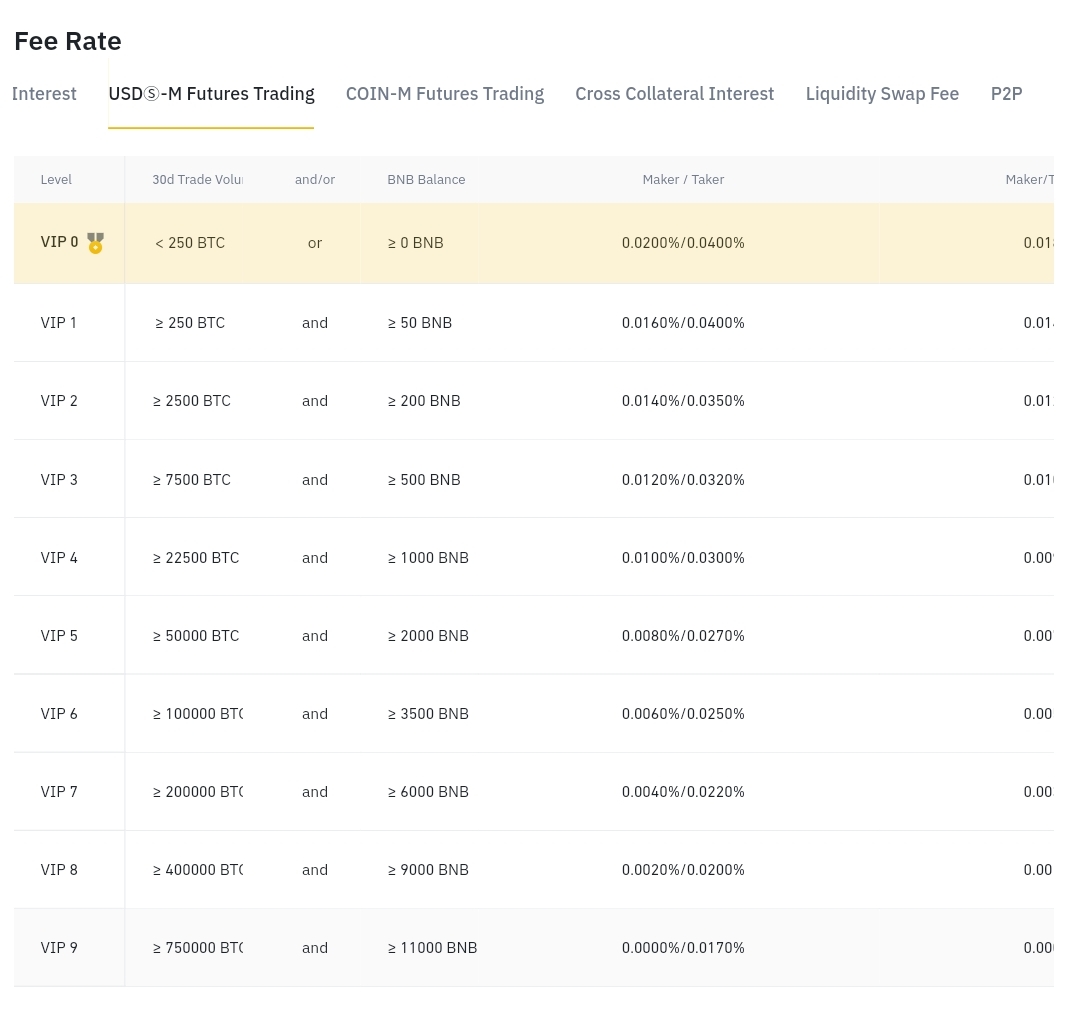
Task: Select the VIP 0 level cell
Action: click(x=59, y=243)
